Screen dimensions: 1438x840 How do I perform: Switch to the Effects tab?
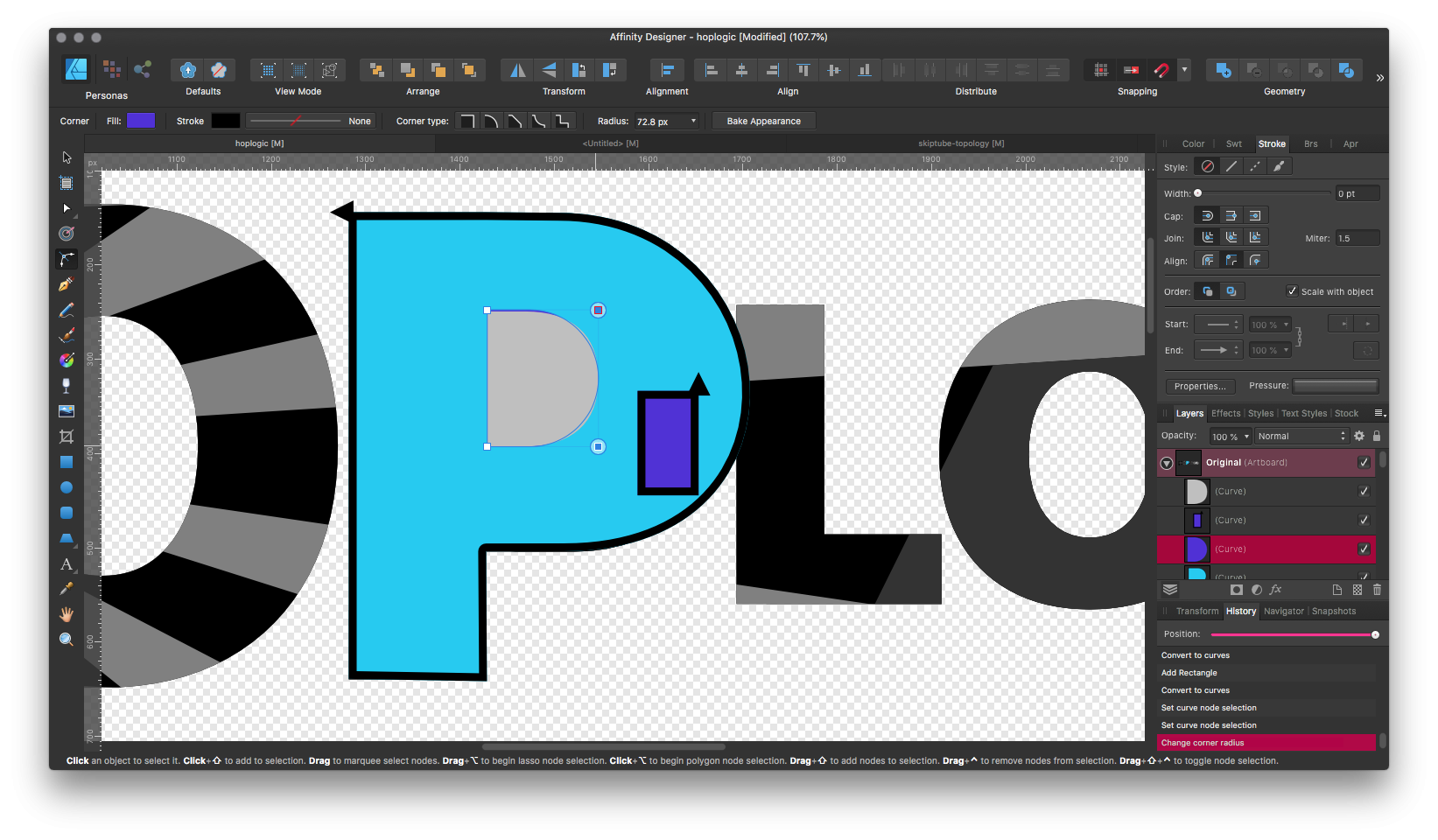pos(1226,413)
